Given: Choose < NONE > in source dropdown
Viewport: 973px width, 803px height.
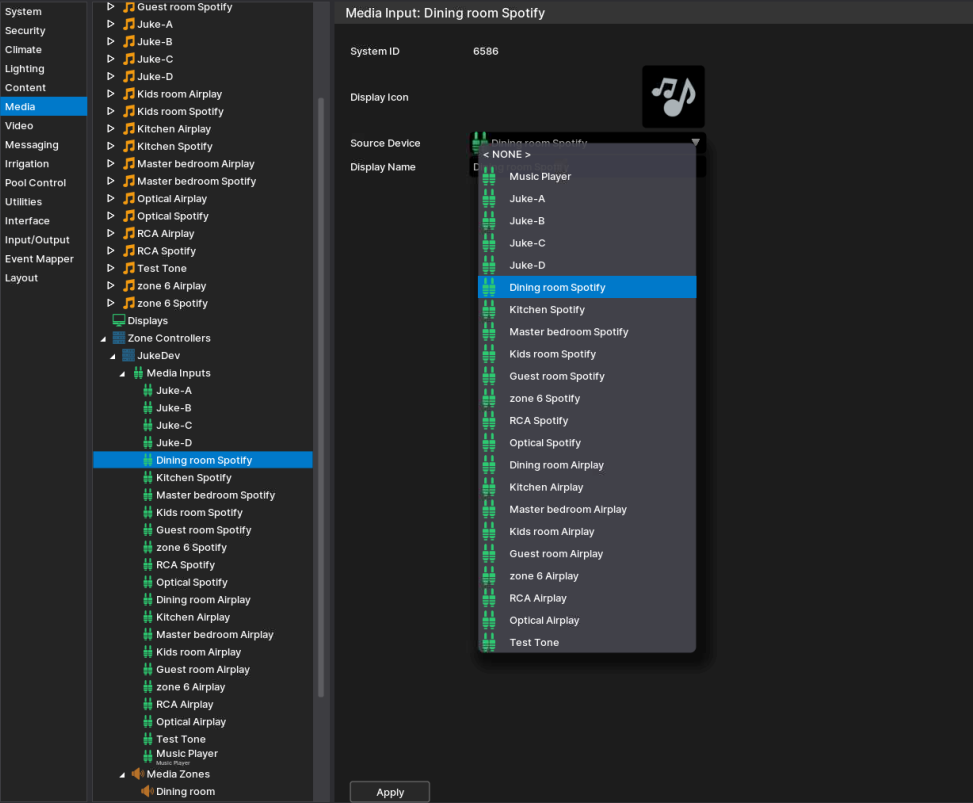Looking at the screenshot, I should click(x=587, y=155).
